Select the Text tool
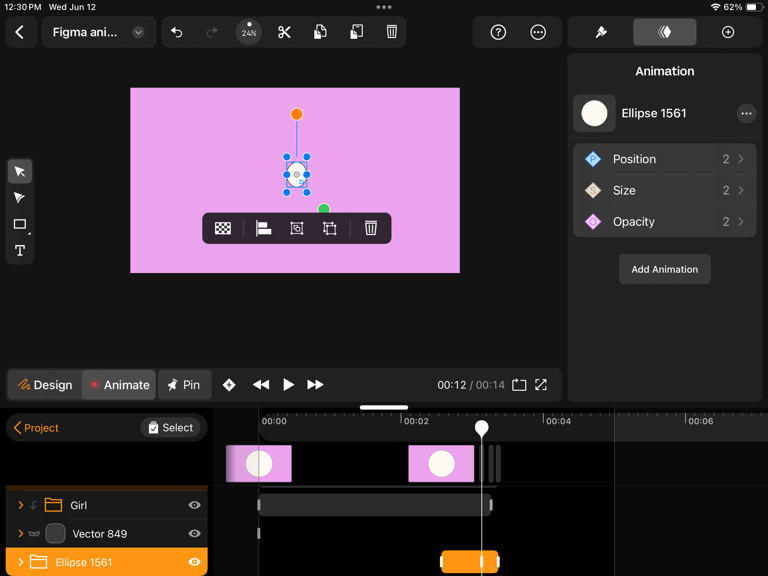This screenshot has height=576, width=768. coord(20,251)
